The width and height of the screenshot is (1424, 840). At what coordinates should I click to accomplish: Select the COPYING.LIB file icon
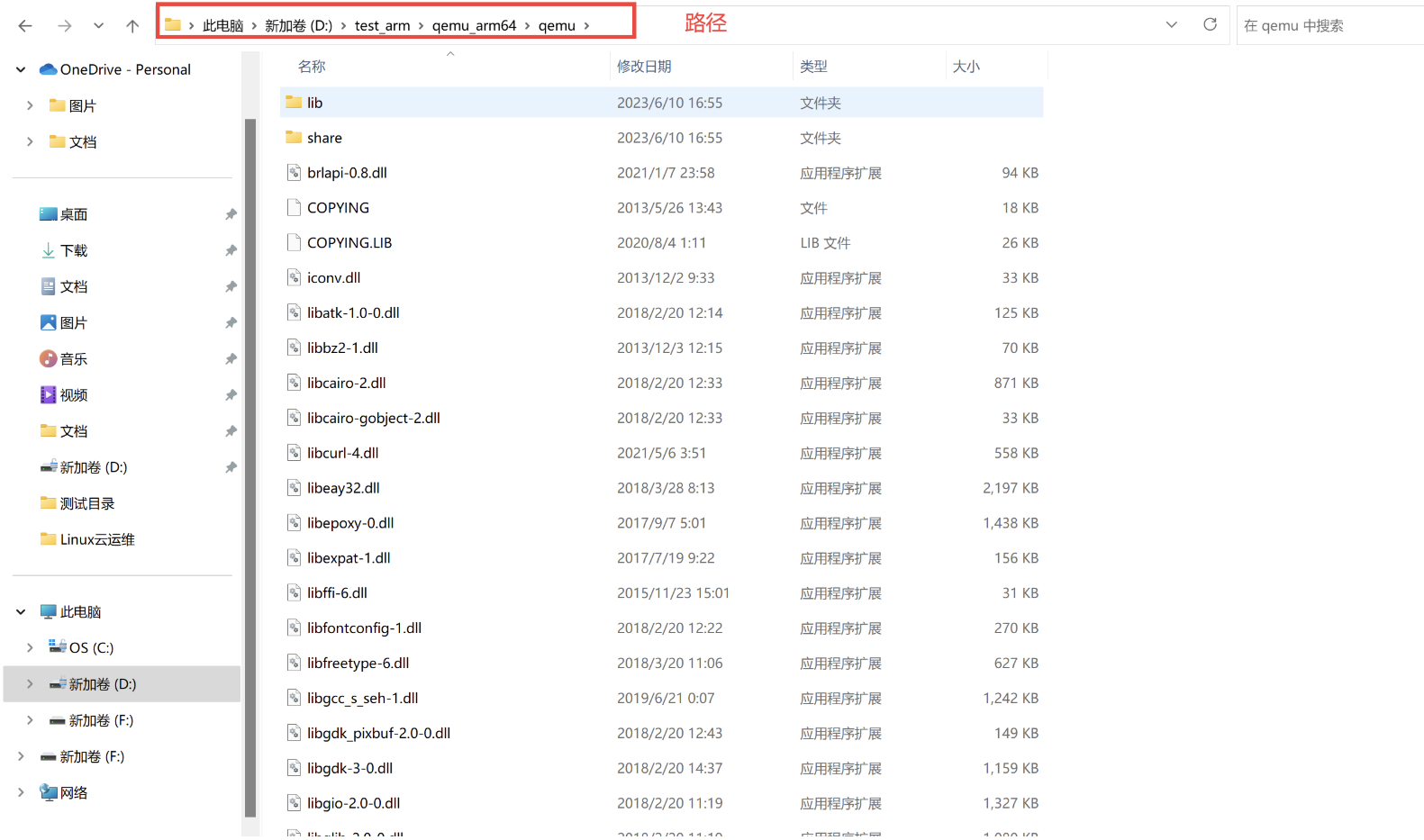tap(294, 242)
